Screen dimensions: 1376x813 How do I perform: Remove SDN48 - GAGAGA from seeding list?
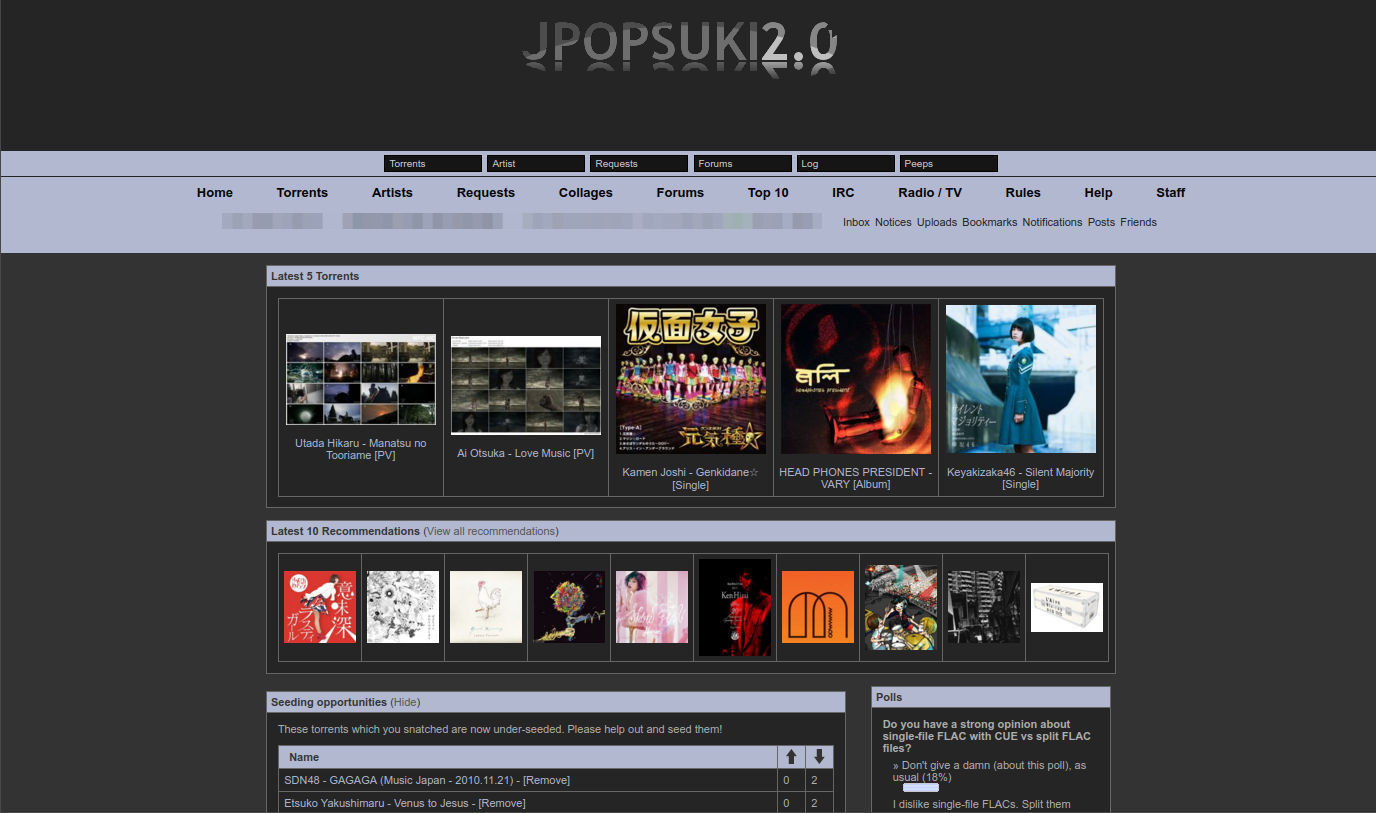547,780
